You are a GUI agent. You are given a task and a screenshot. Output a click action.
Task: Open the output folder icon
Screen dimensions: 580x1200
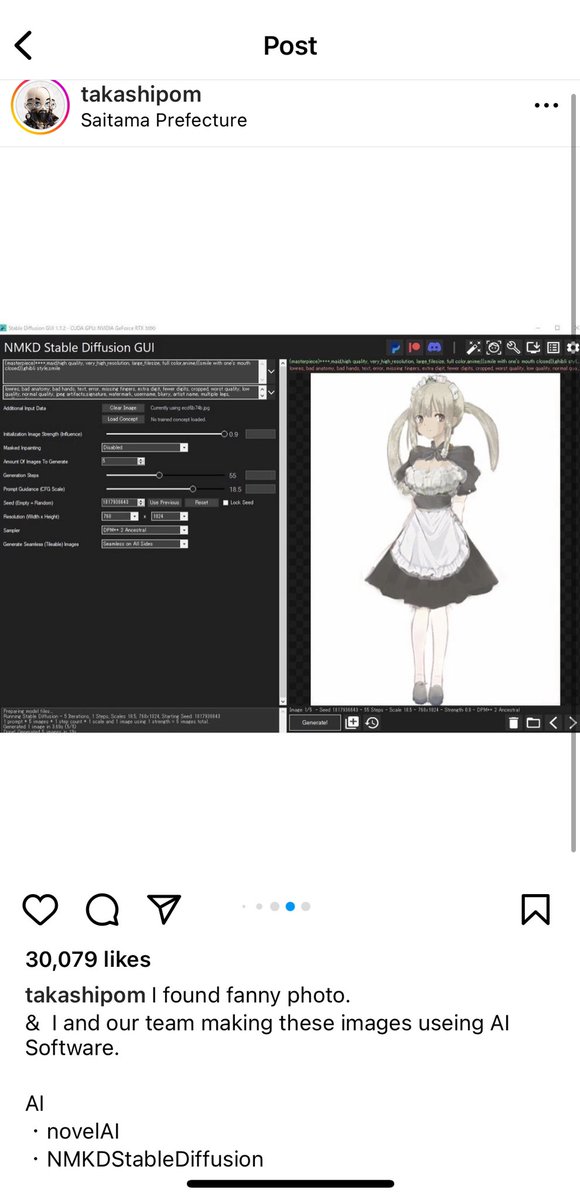click(533, 723)
